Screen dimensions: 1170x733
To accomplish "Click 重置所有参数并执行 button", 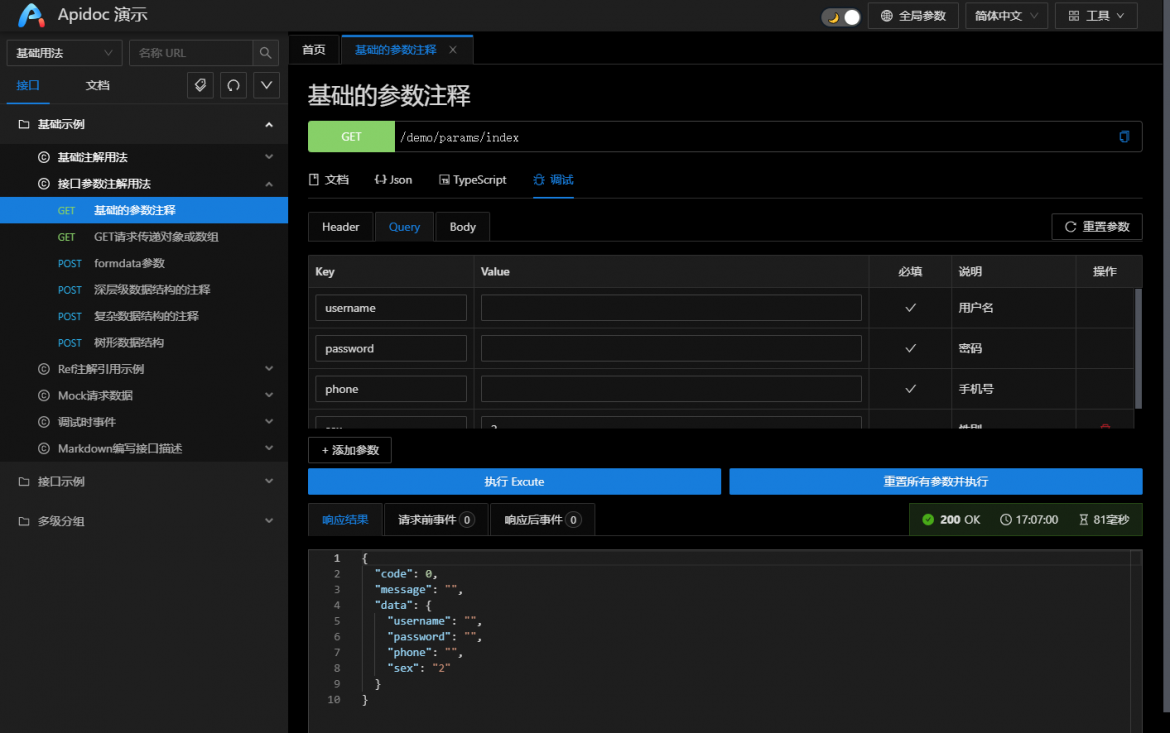I will pos(936,481).
